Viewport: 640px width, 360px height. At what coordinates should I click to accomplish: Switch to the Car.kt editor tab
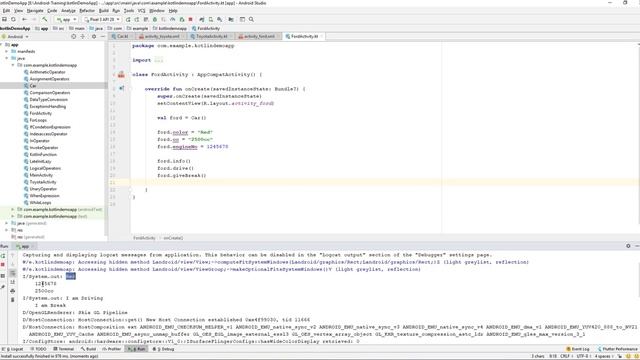coord(121,36)
